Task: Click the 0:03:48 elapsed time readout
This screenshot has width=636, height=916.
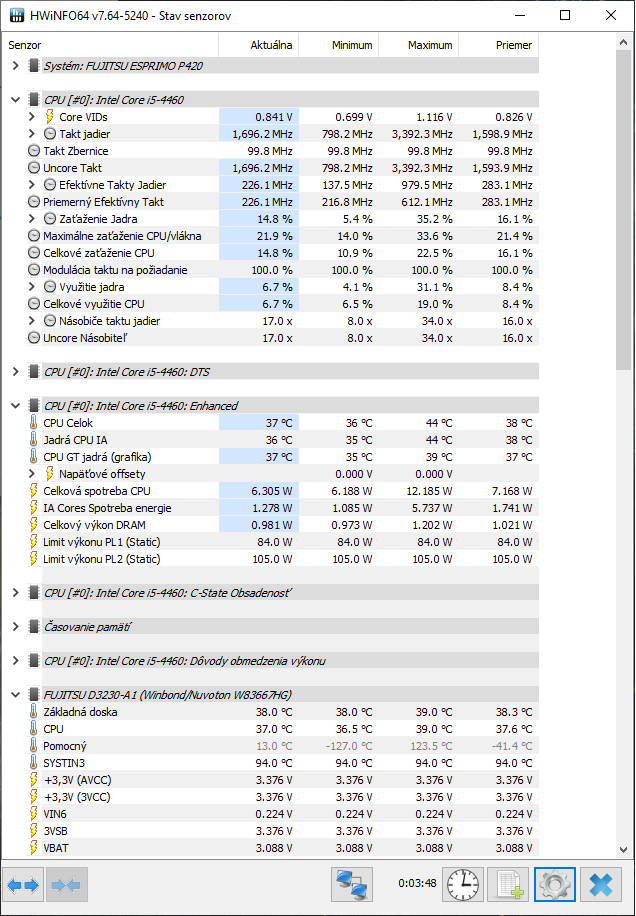Action: 417,883
